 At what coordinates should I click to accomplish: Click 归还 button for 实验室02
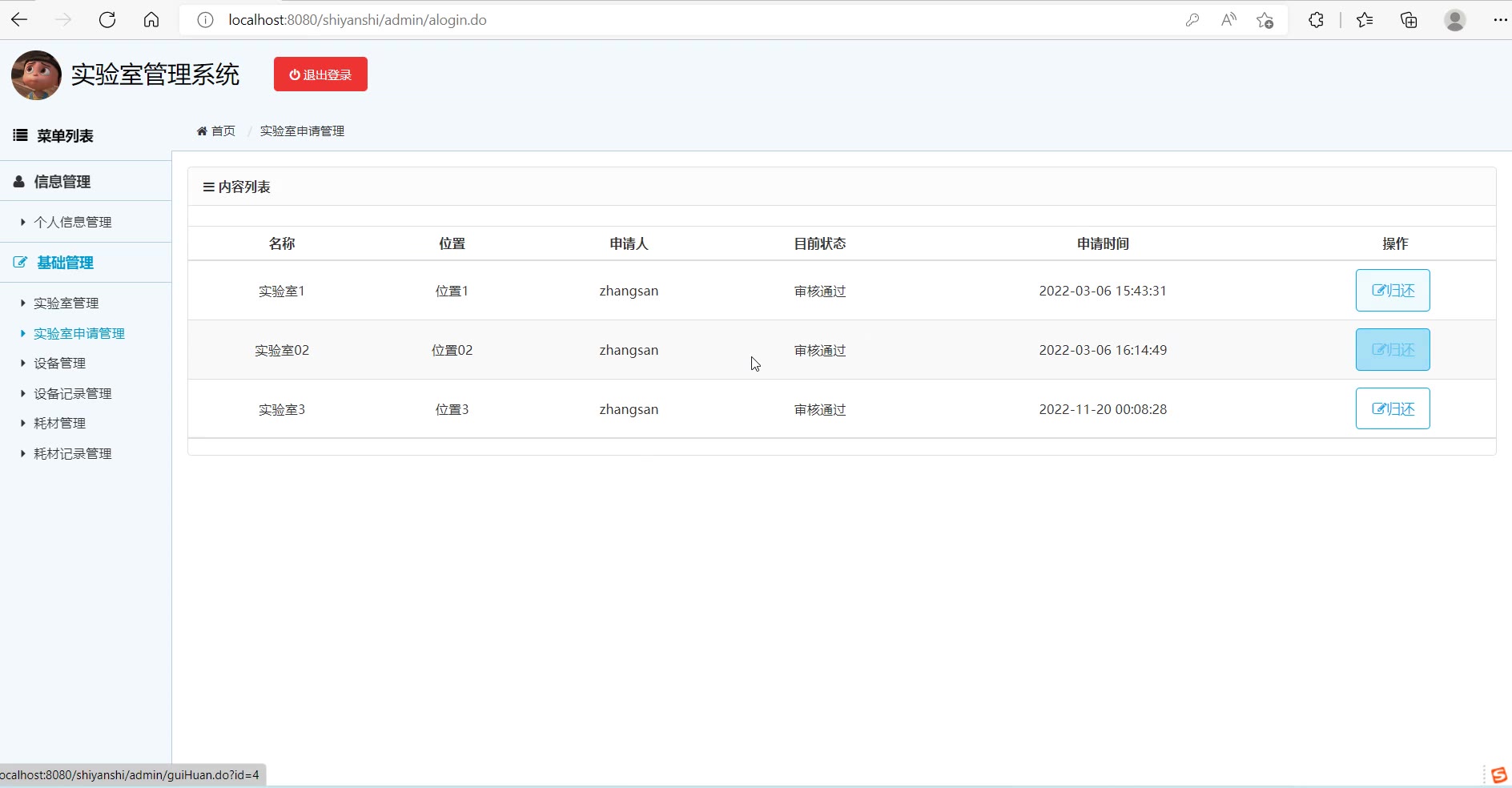point(1393,350)
